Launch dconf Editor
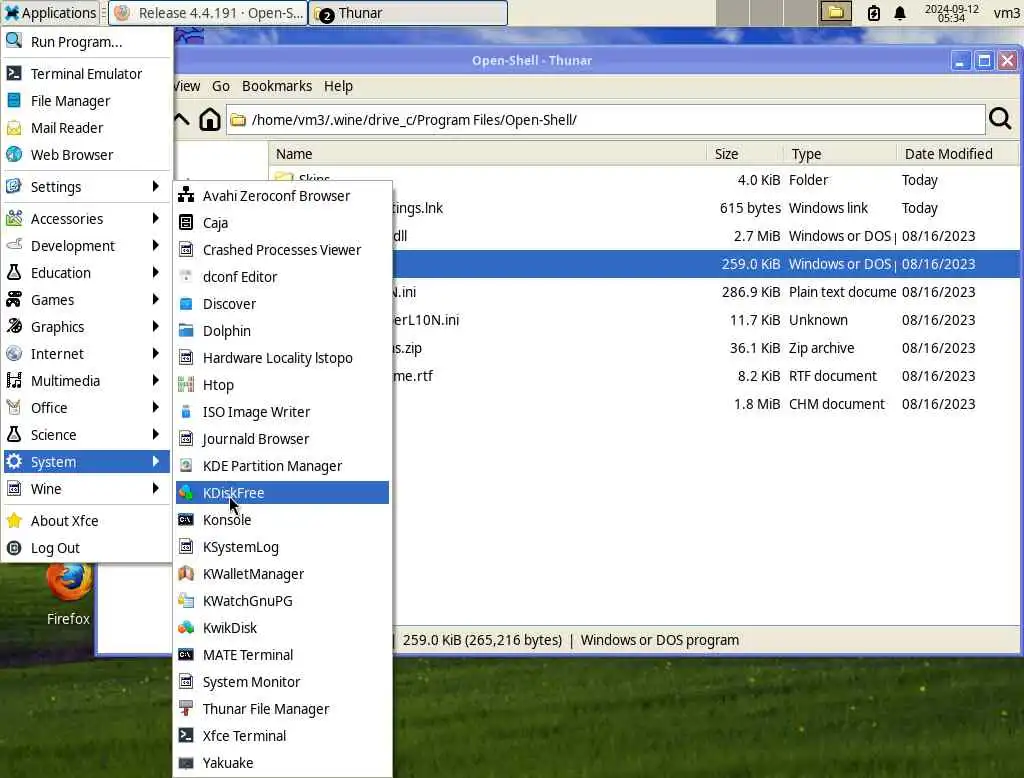This screenshot has width=1024, height=778. (x=282, y=276)
